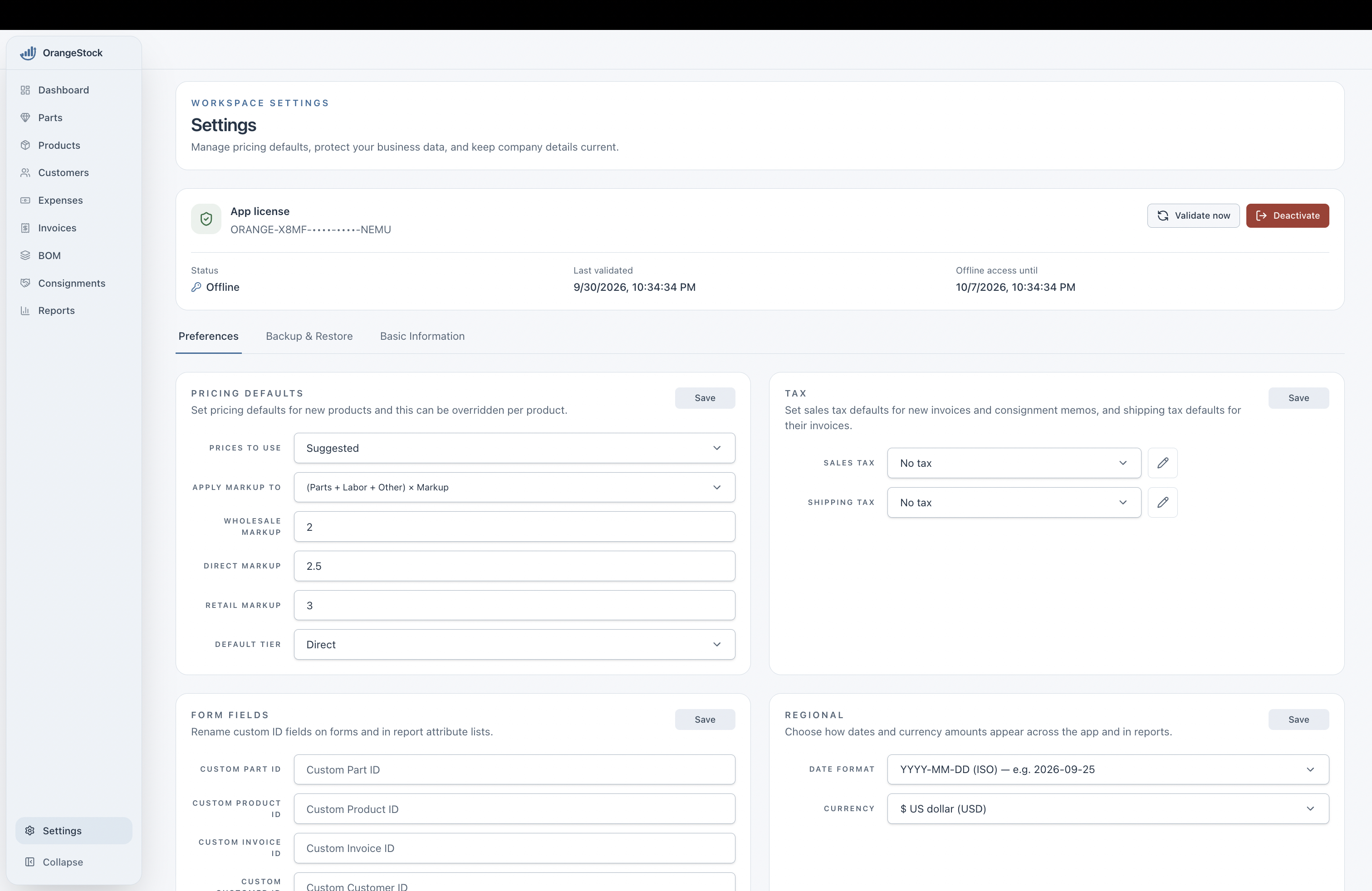Screen dimensions: 1372x891
Task: Open the Basic Information tab
Action: 422,336
